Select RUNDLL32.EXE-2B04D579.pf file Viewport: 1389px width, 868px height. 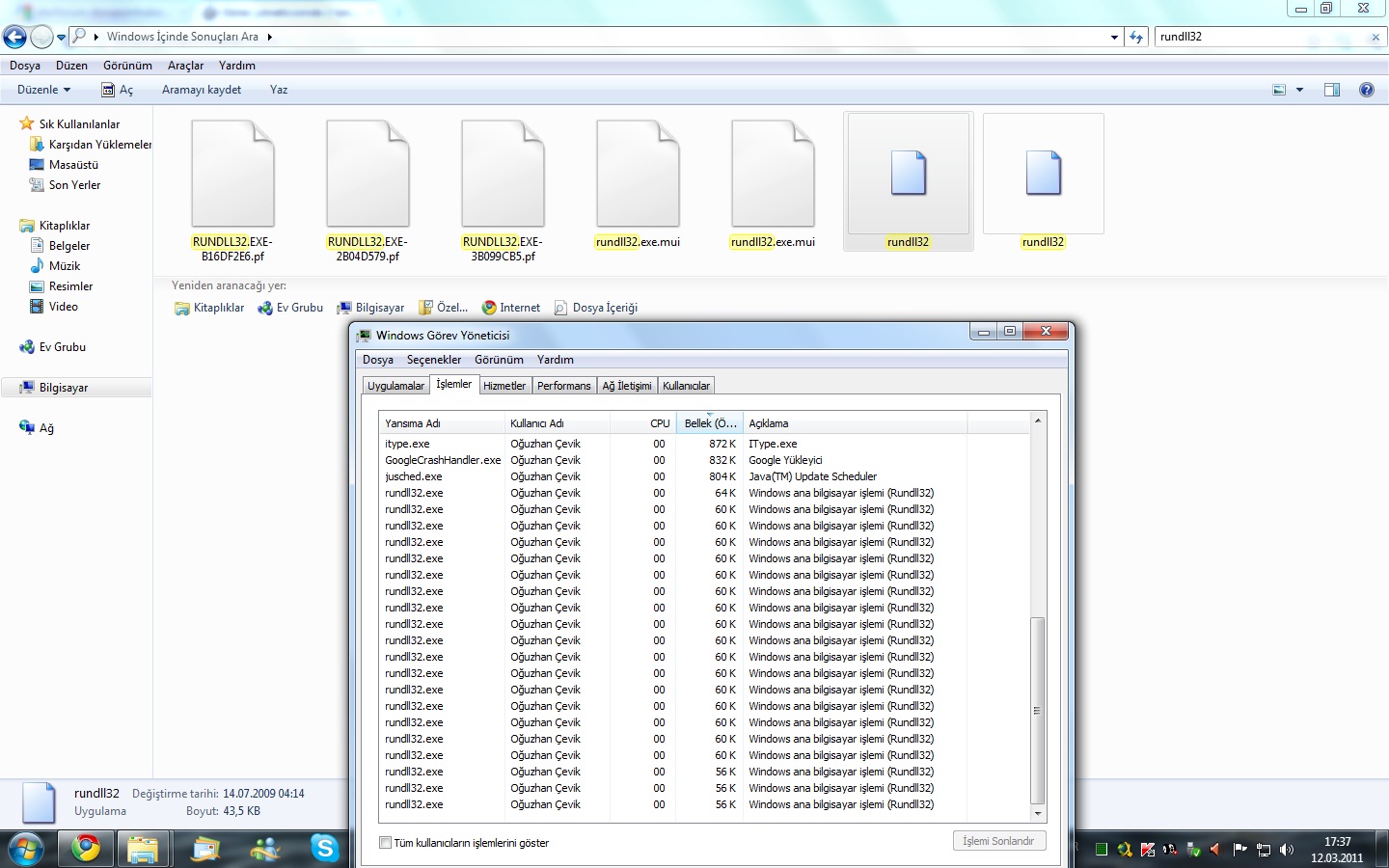[x=368, y=189]
